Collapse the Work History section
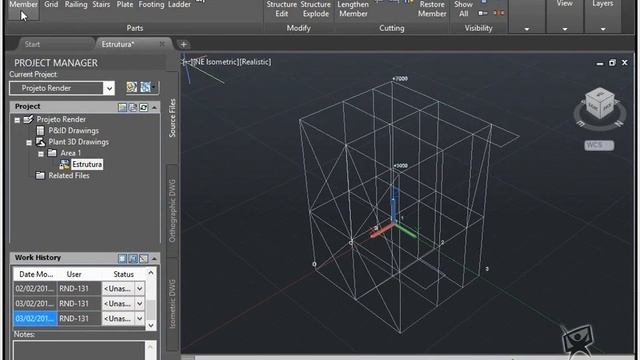The width and height of the screenshot is (640, 360). [x=154, y=258]
